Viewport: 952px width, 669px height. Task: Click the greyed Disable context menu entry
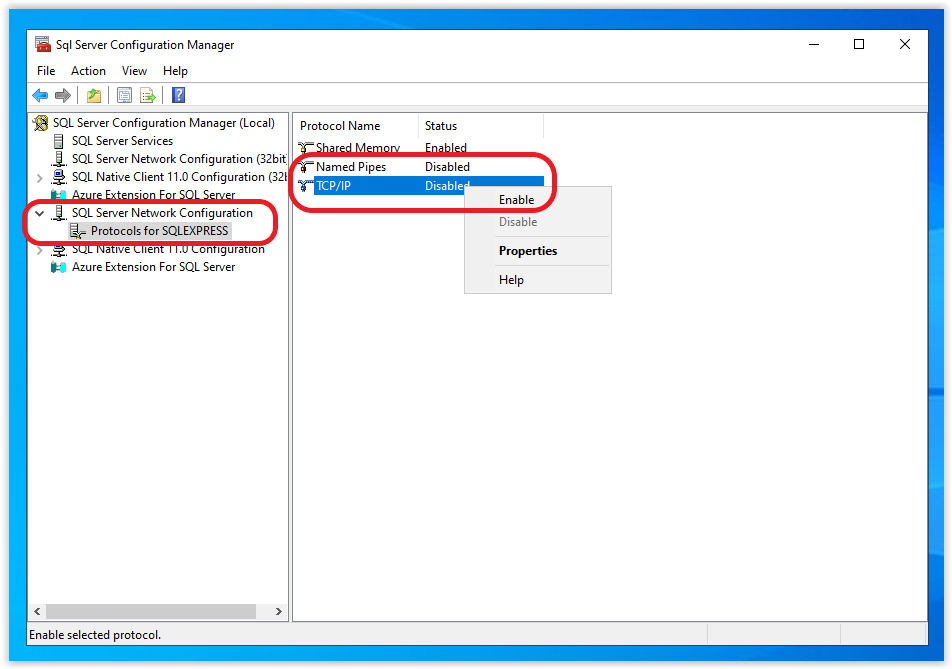(x=538, y=222)
